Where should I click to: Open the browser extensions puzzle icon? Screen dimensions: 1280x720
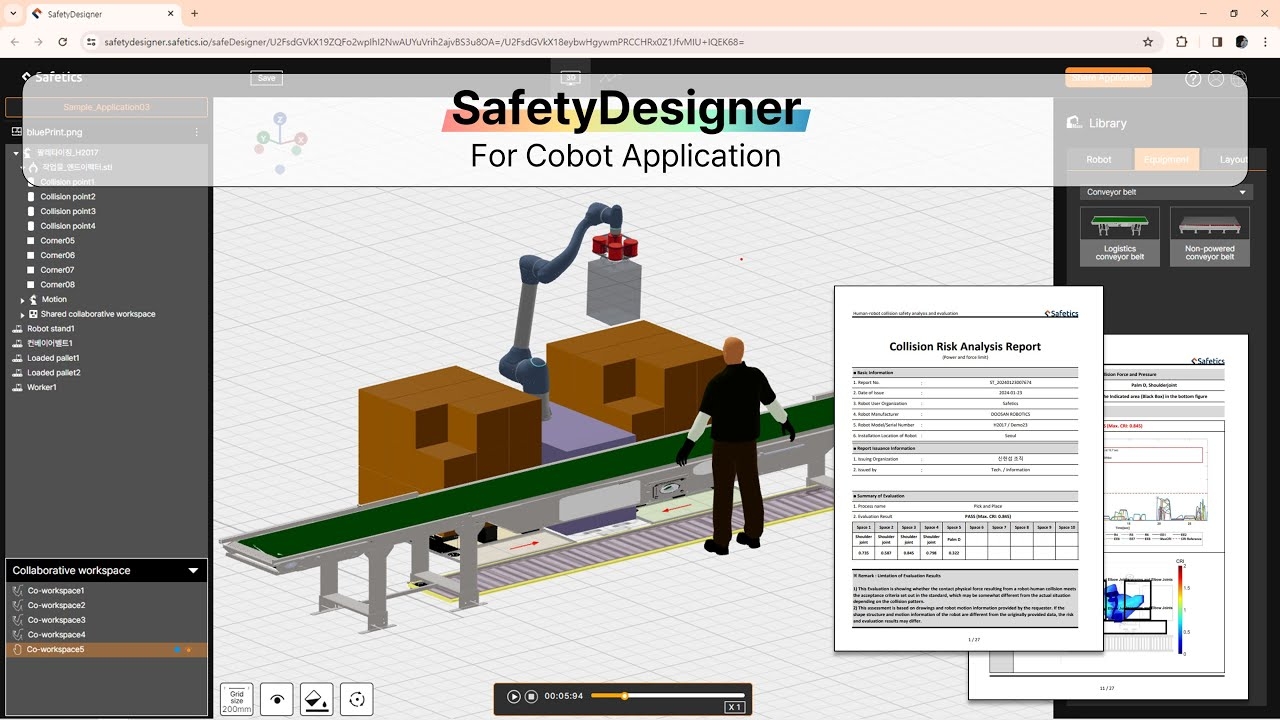tap(1182, 42)
